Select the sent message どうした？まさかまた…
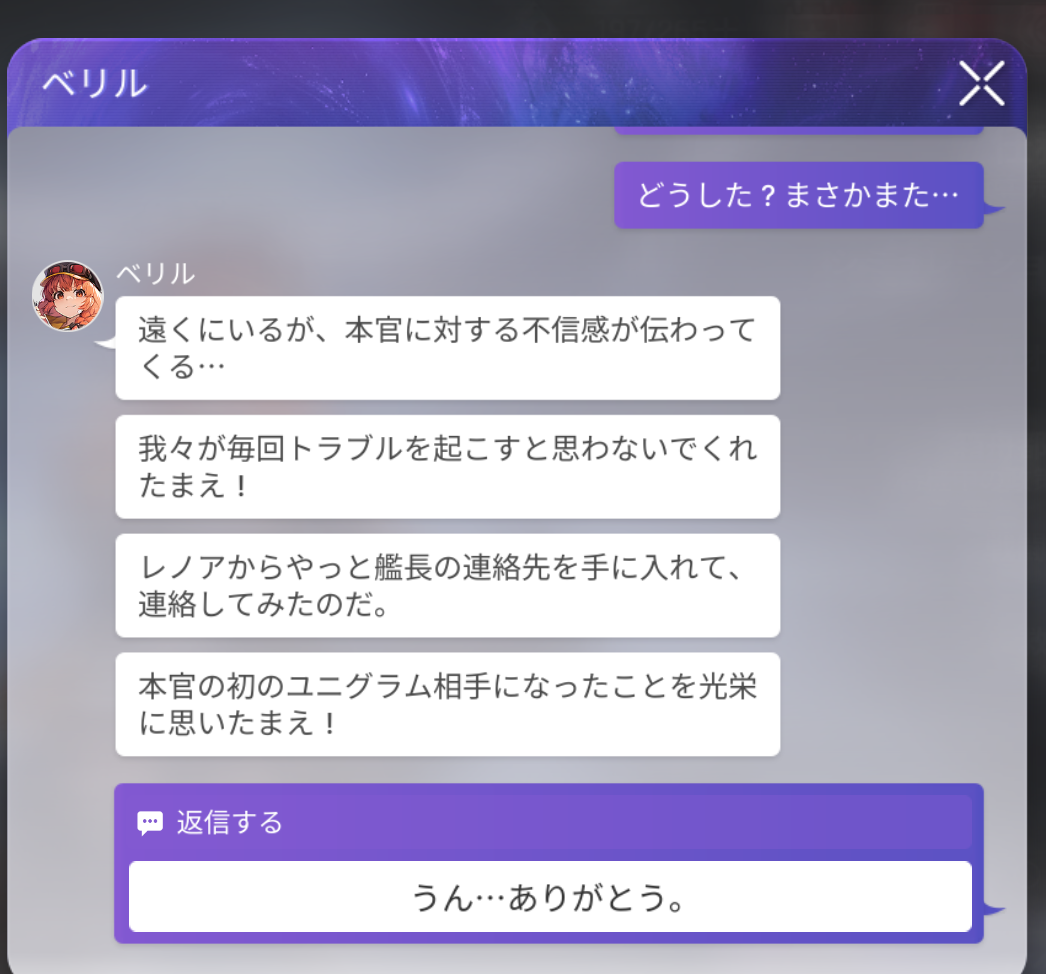 799,195
